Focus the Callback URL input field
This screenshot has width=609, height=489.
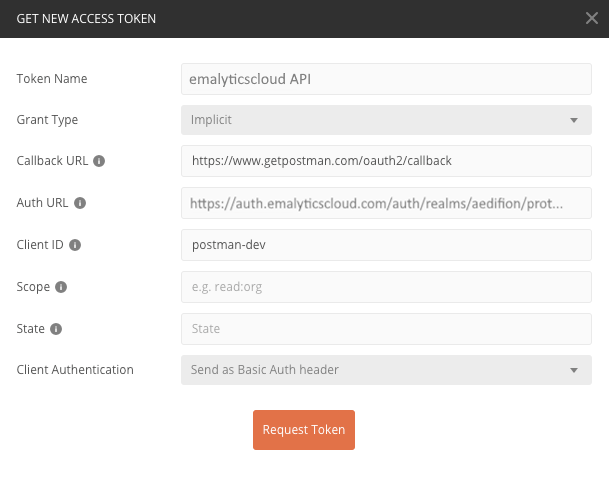[x=386, y=161]
